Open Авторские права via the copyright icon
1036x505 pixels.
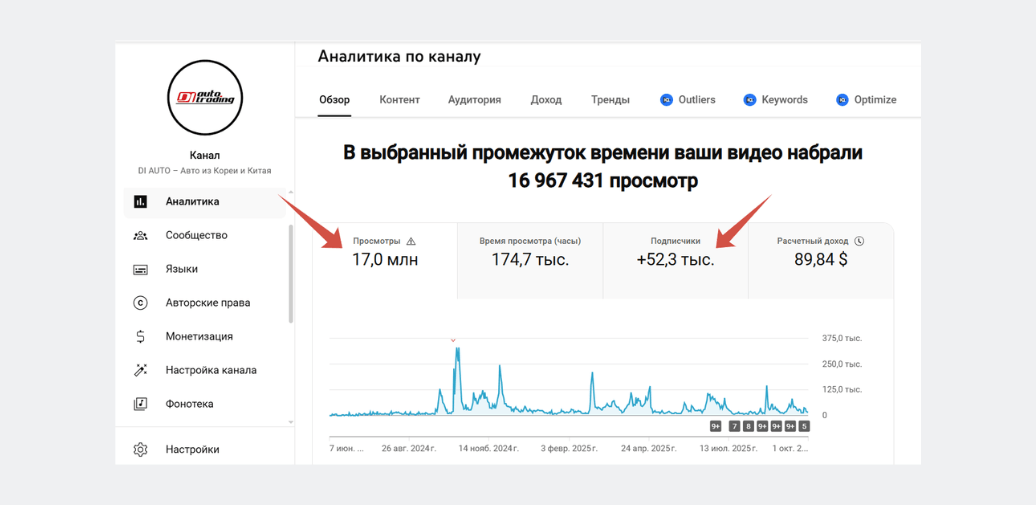(140, 303)
